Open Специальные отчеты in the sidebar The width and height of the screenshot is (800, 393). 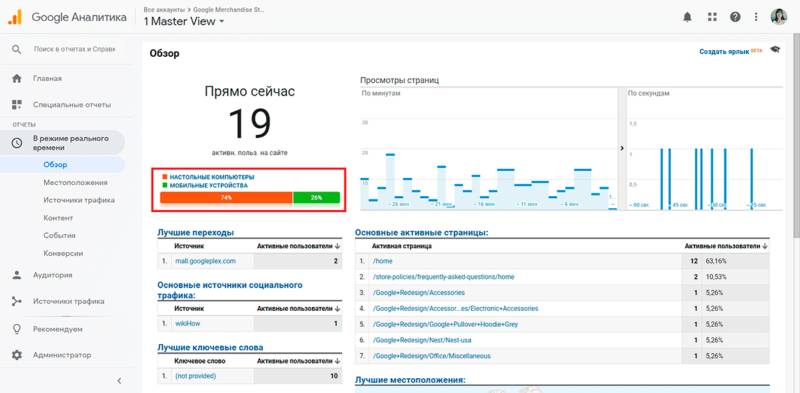(72, 105)
